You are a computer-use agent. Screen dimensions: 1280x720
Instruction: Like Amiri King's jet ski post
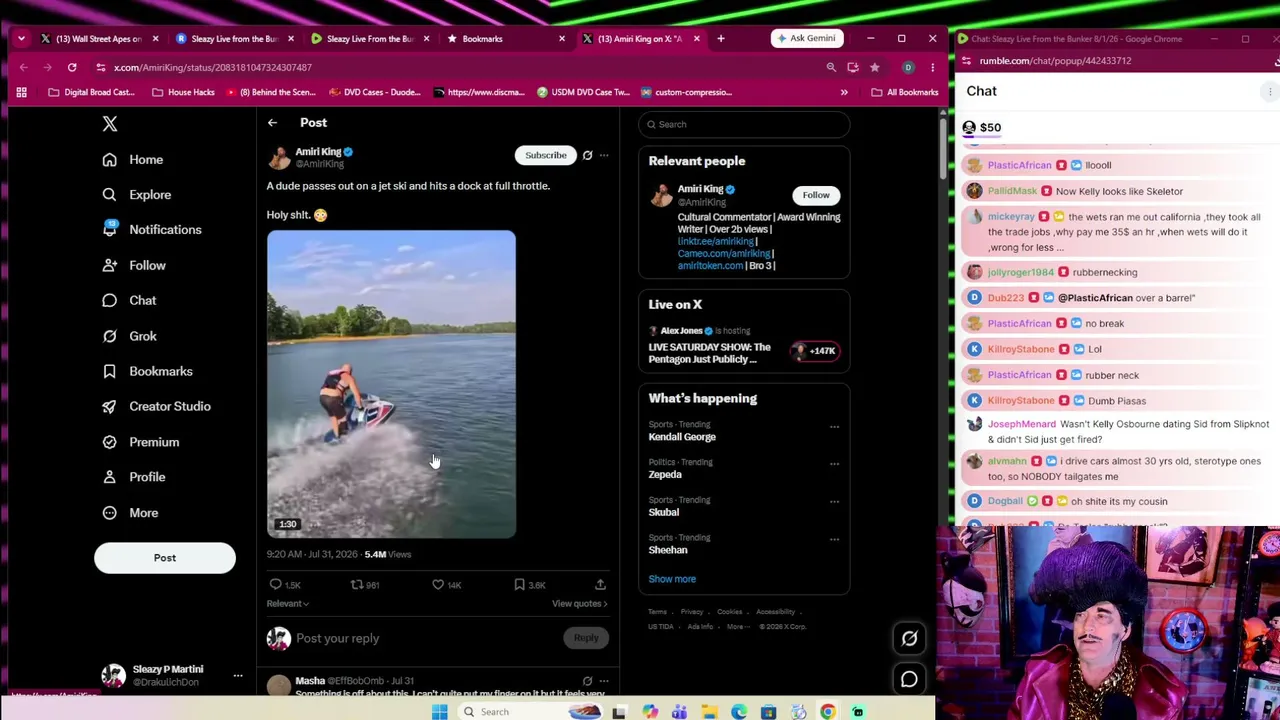pyautogui.click(x=438, y=585)
